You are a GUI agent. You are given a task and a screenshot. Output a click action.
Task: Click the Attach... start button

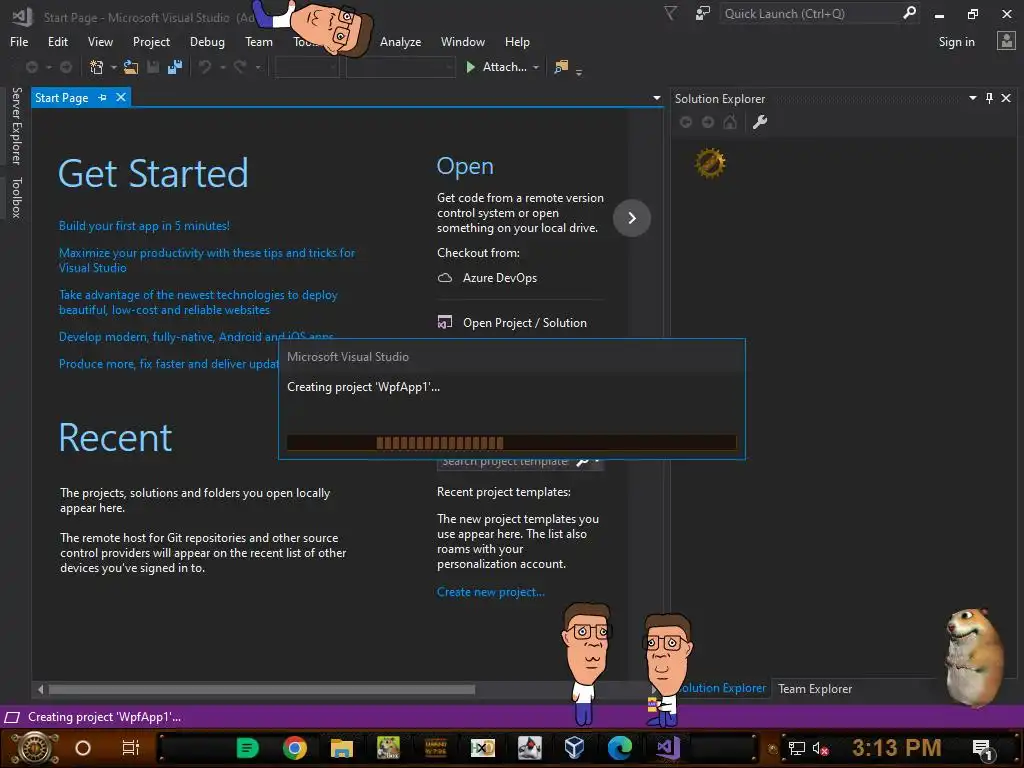point(497,67)
